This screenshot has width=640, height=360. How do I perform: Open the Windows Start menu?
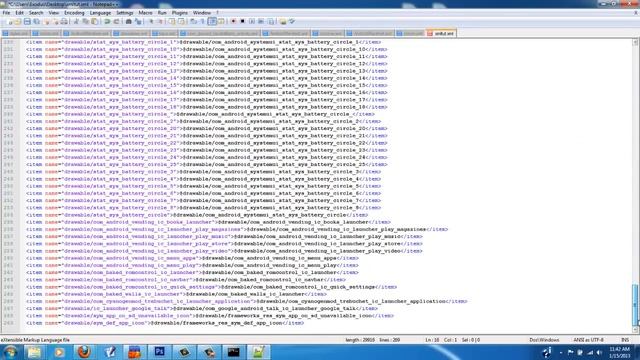pyautogui.click(x=10, y=352)
